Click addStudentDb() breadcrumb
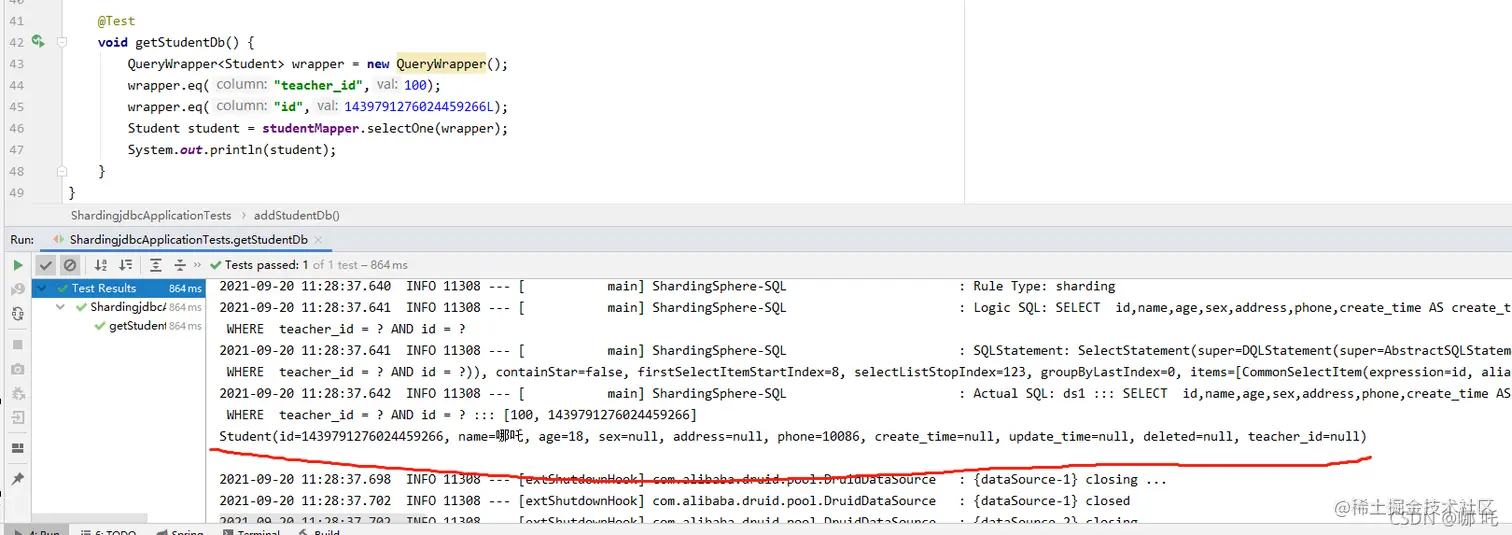 tap(297, 215)
